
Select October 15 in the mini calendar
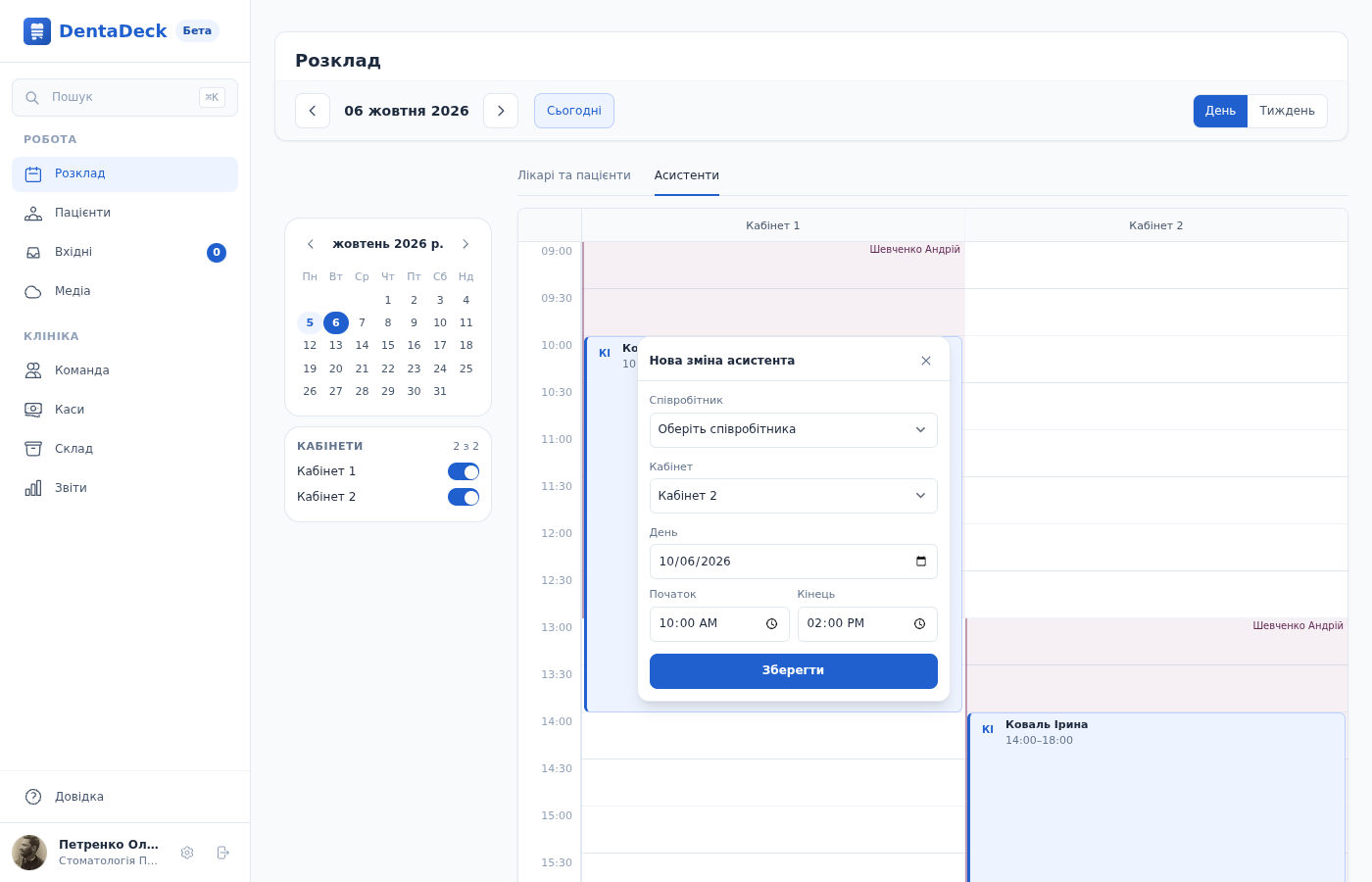click(388, 346)
